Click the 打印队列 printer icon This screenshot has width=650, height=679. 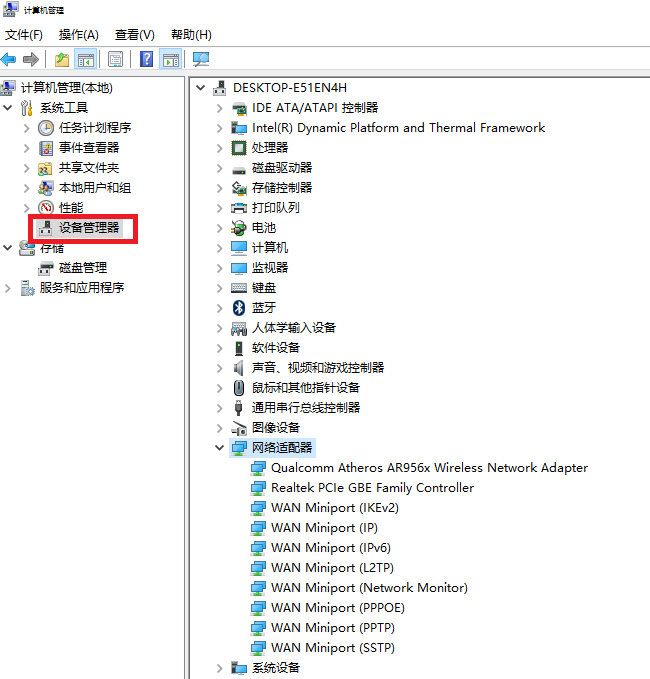tap(239, 208)
